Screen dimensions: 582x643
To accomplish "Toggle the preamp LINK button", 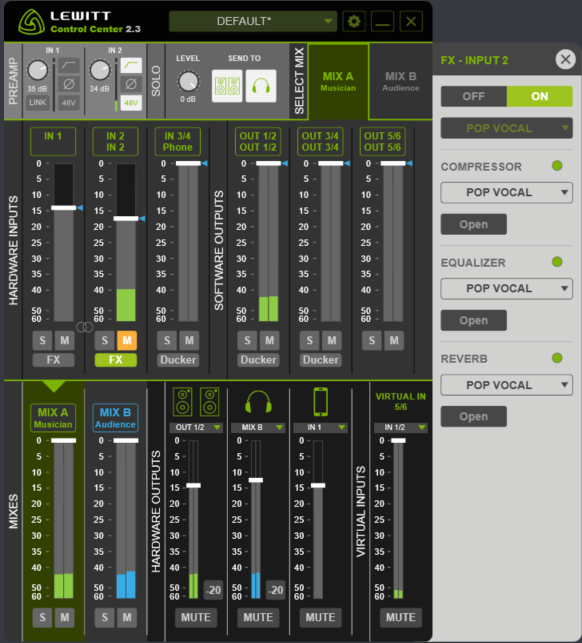I will (38, 102).
